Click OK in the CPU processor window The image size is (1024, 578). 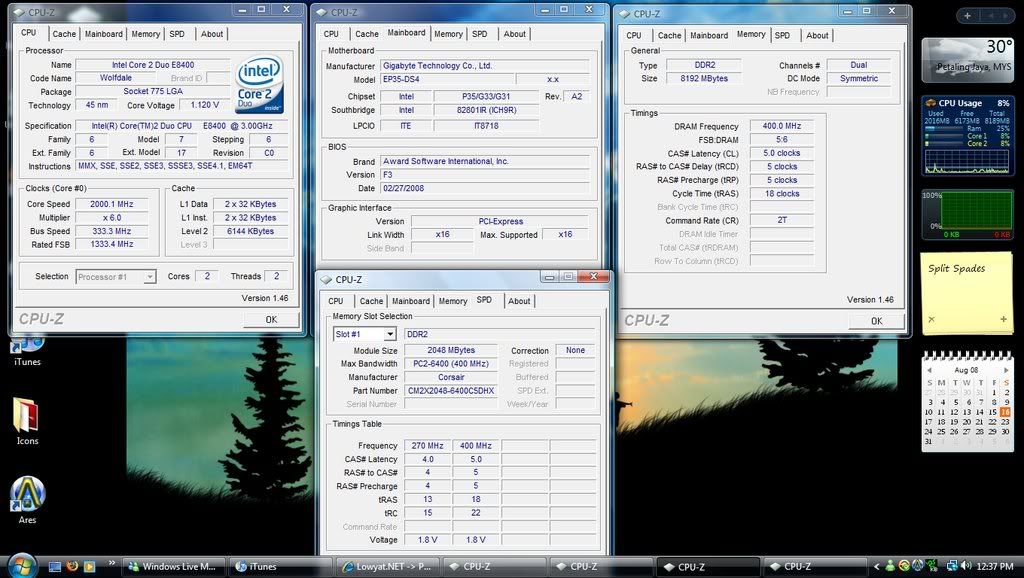click(271, 320)
